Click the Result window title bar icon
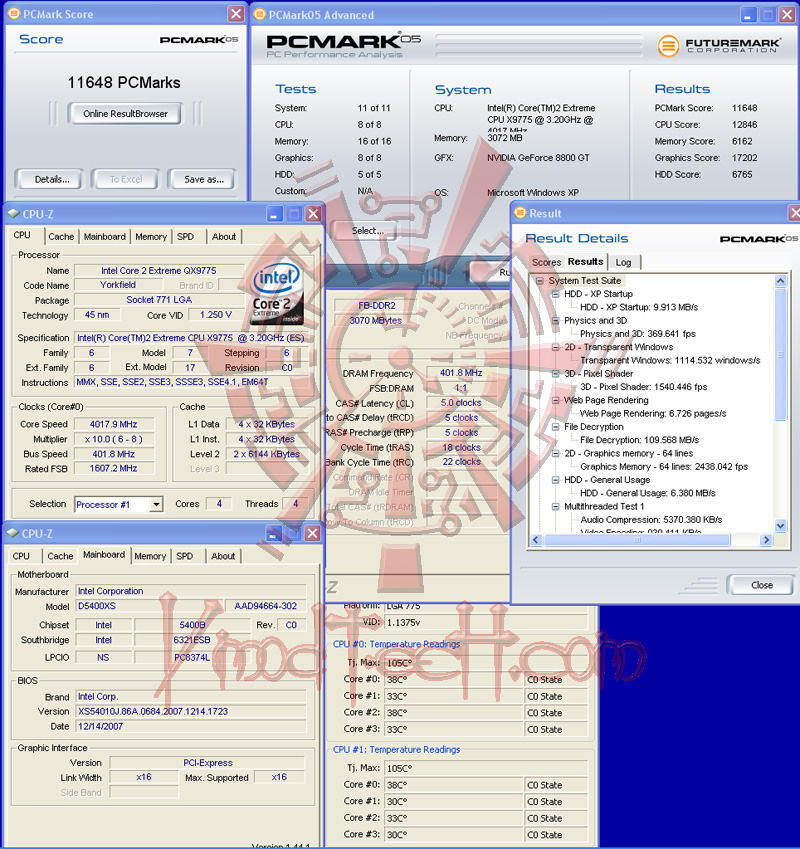The height and width of the screenshot is (849, 800). coord(520,213)
